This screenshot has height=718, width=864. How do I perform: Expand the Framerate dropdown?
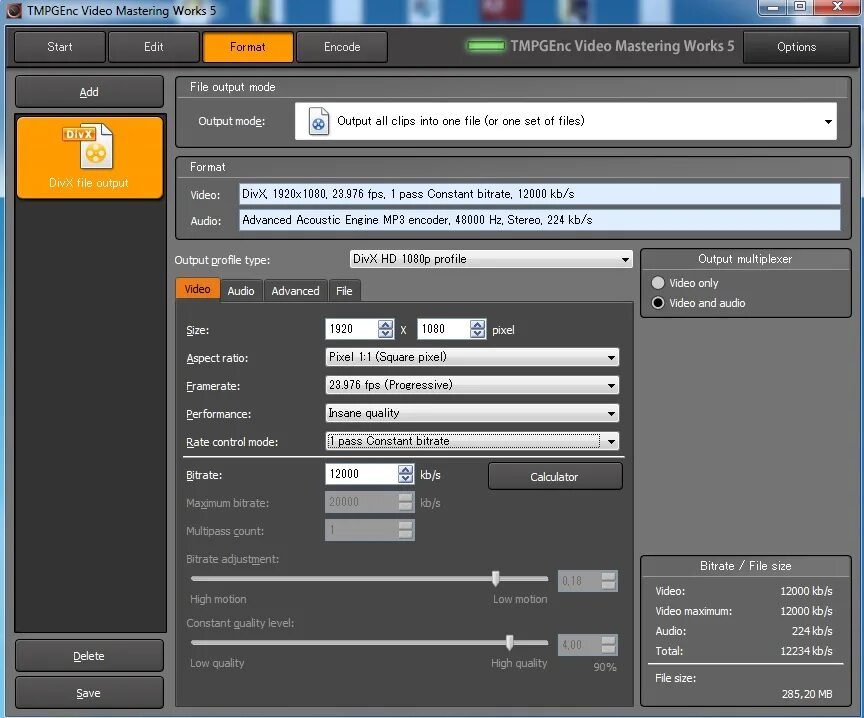[472, 385]
